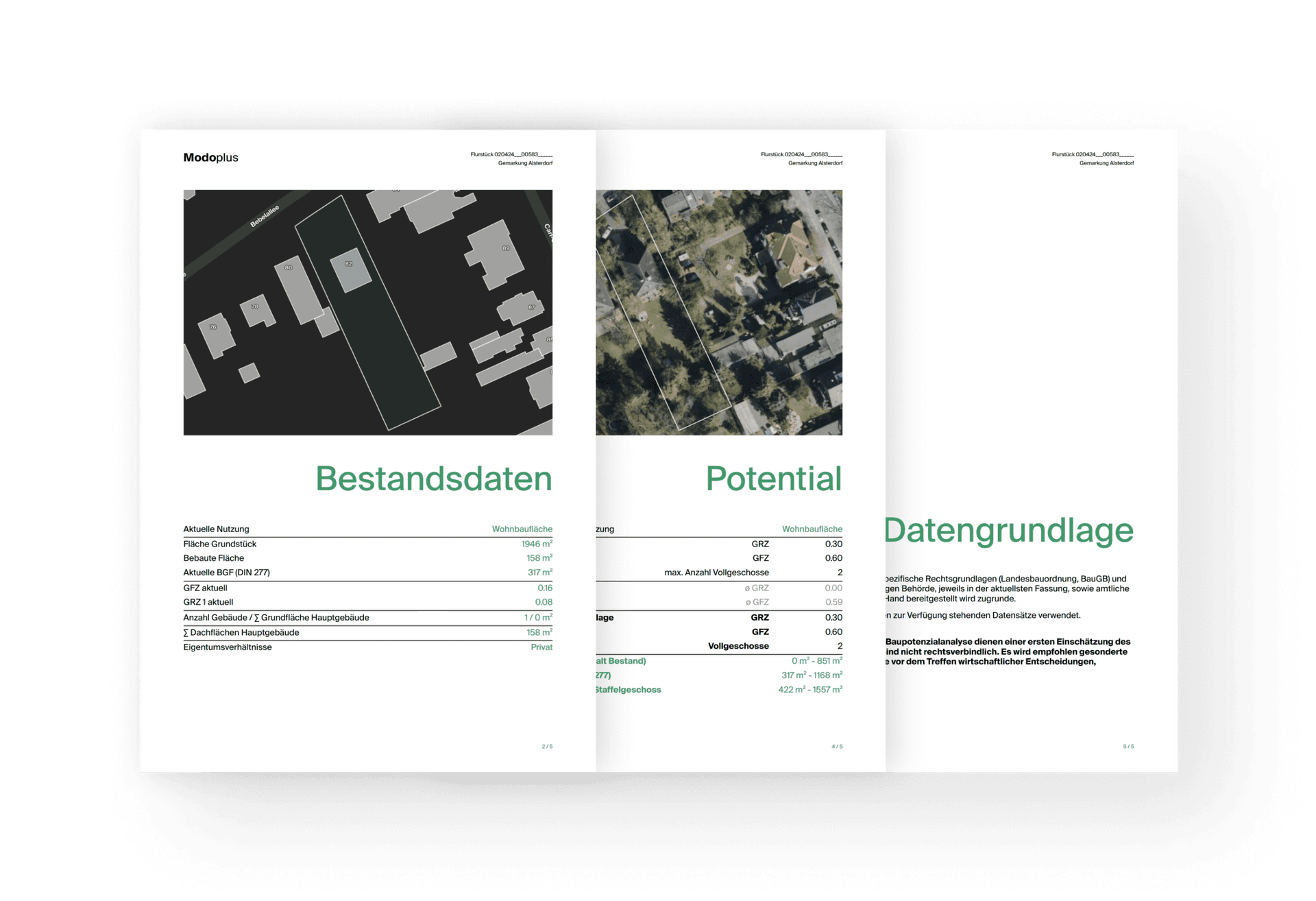Screen dimensions: 1316x901
Task: Click the 1946 m² plot area value
Action: [x=536, y=544]
